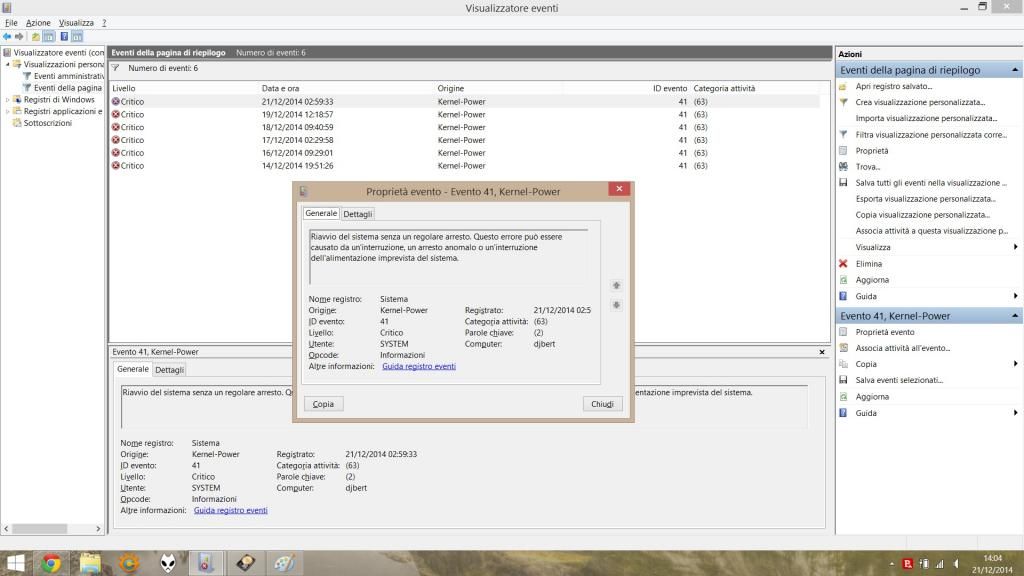Image resolution: width=1024 pixels, height=576 pixels.
Task: Click the up arrow in event dialog
Action: pyautogui.click(x=616, y=285)
